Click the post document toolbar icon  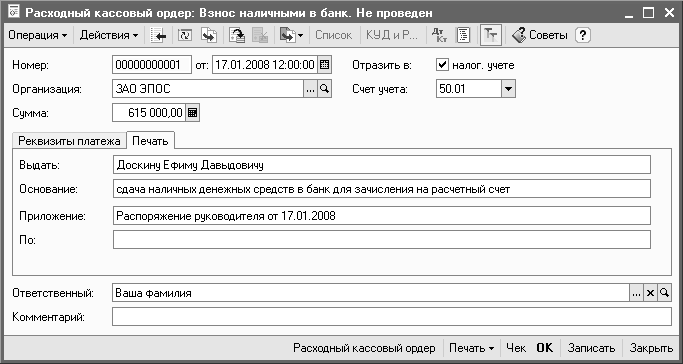click(237, 36)
